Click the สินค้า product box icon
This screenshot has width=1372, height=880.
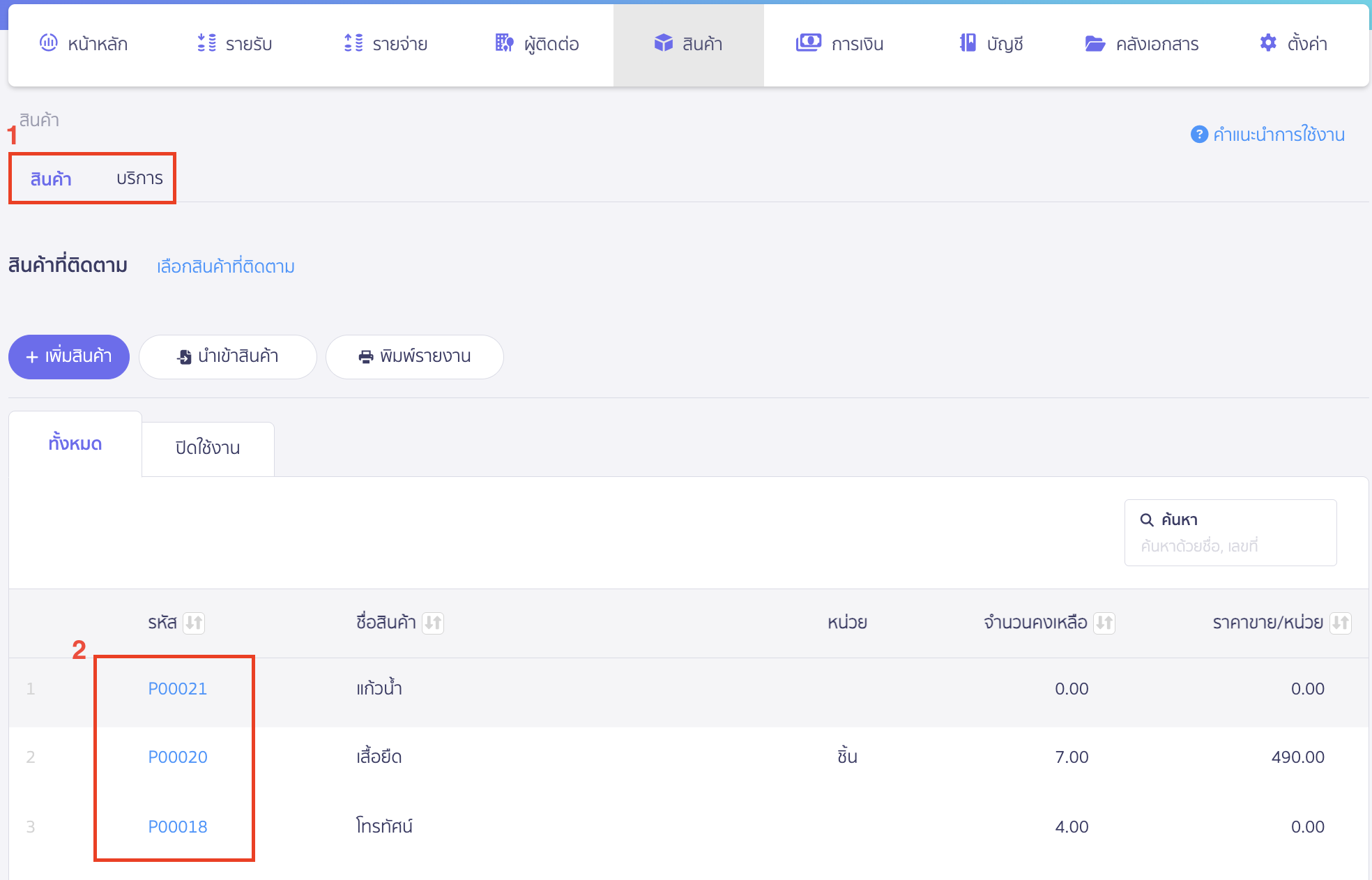661,43
